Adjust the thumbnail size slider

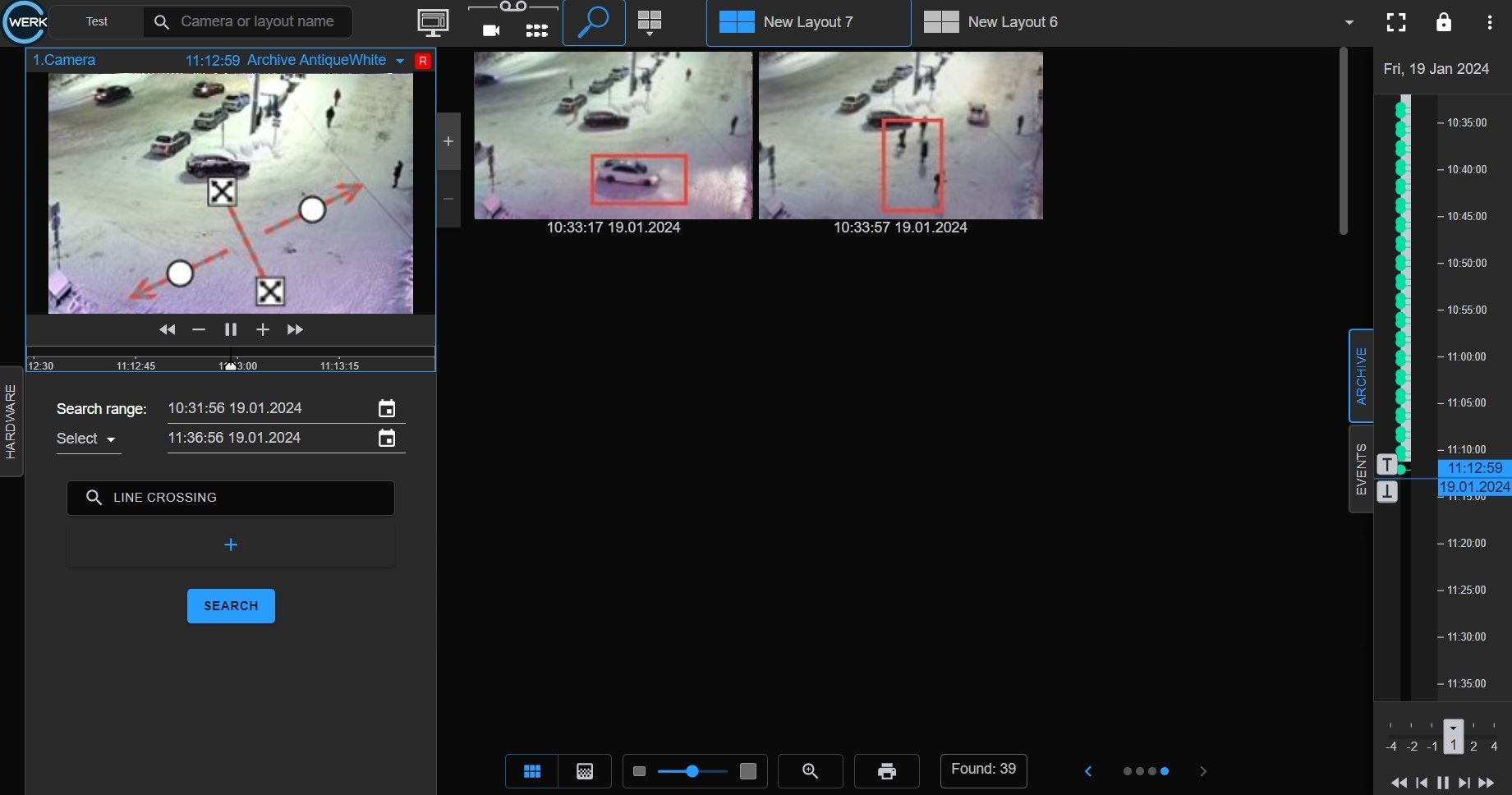(x=692, y=771)
